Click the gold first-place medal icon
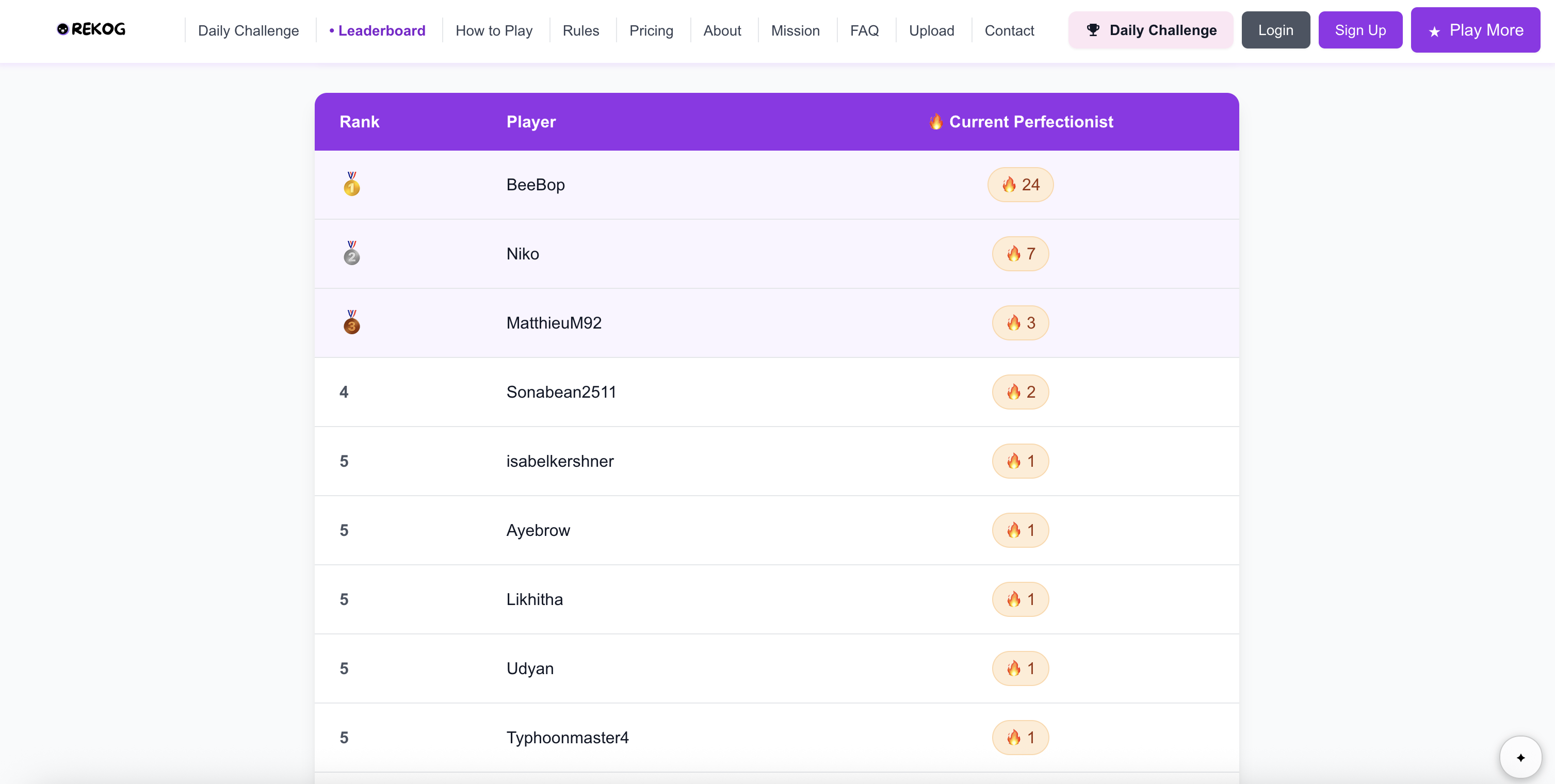Image resolution: width=1555 pixels, height=784 pixels. tap(351, 184)
